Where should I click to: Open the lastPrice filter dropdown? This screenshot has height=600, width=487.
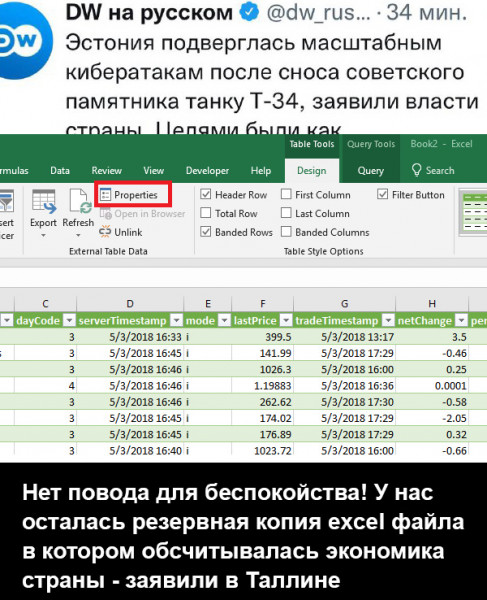tap(286, 320)
